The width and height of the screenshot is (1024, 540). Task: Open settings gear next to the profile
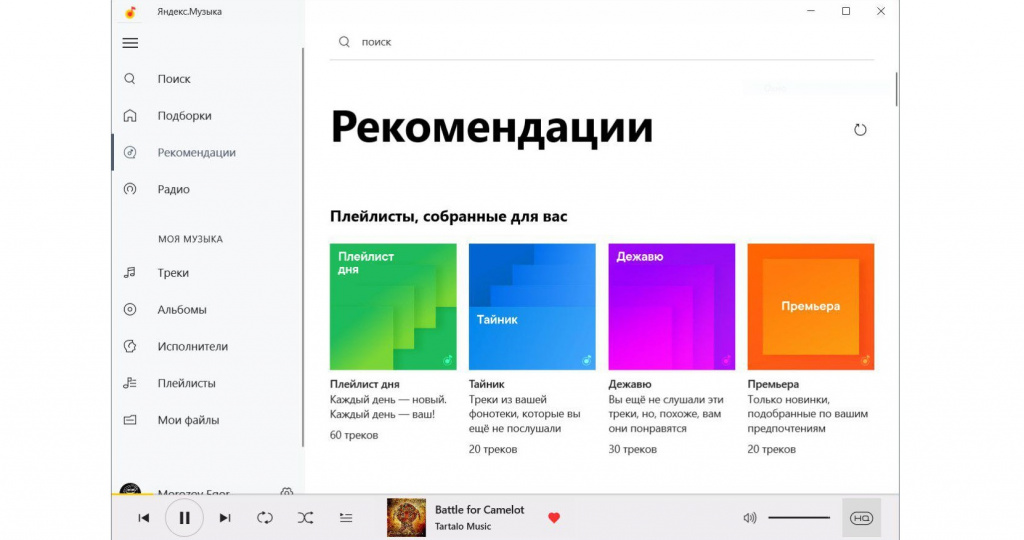(x=287, y=493)
